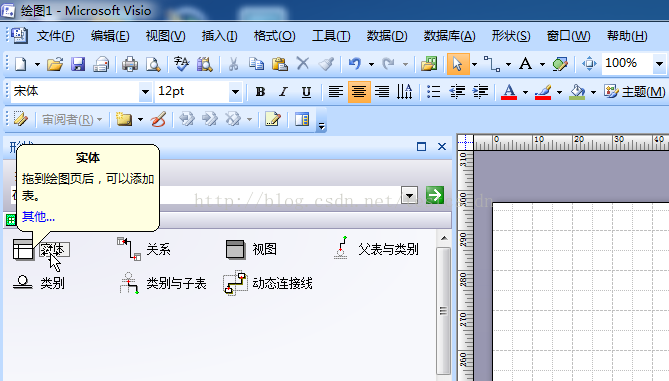Image resolution: width=669 pixels, height=381 pixels.
Task: Run spelling check icon
Action: tap(181, 64)
